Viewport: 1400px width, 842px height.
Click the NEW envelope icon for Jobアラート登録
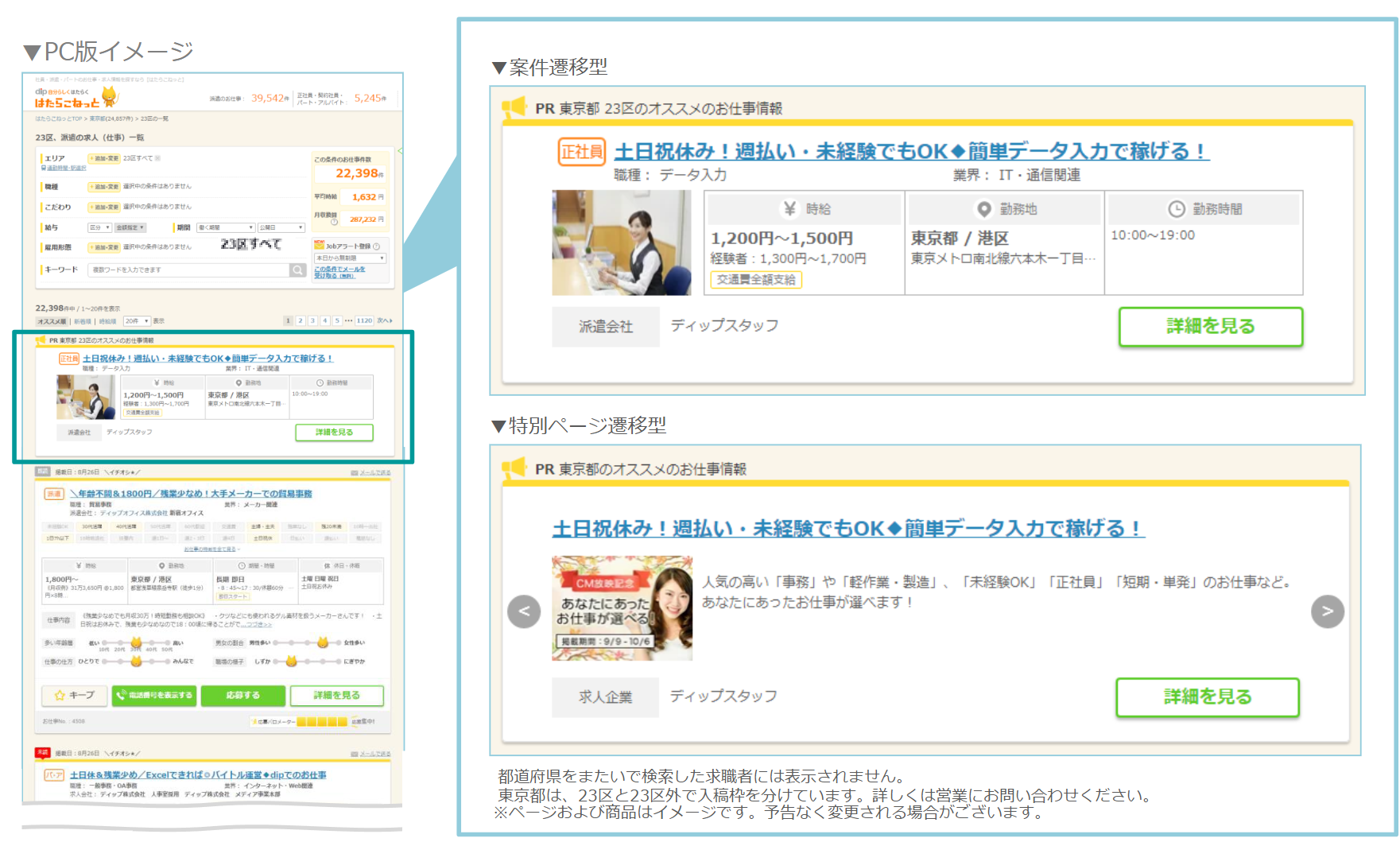(x=319, y=246)
